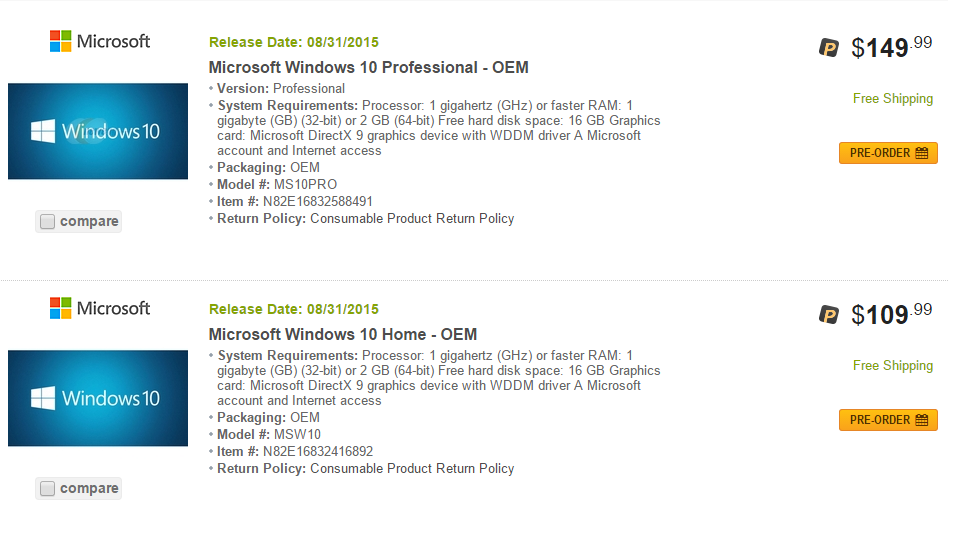Click Microsoft logo above Windows 10 Professional listing
Viewport: 955px width, 538px height.
(x=100, y=41)
